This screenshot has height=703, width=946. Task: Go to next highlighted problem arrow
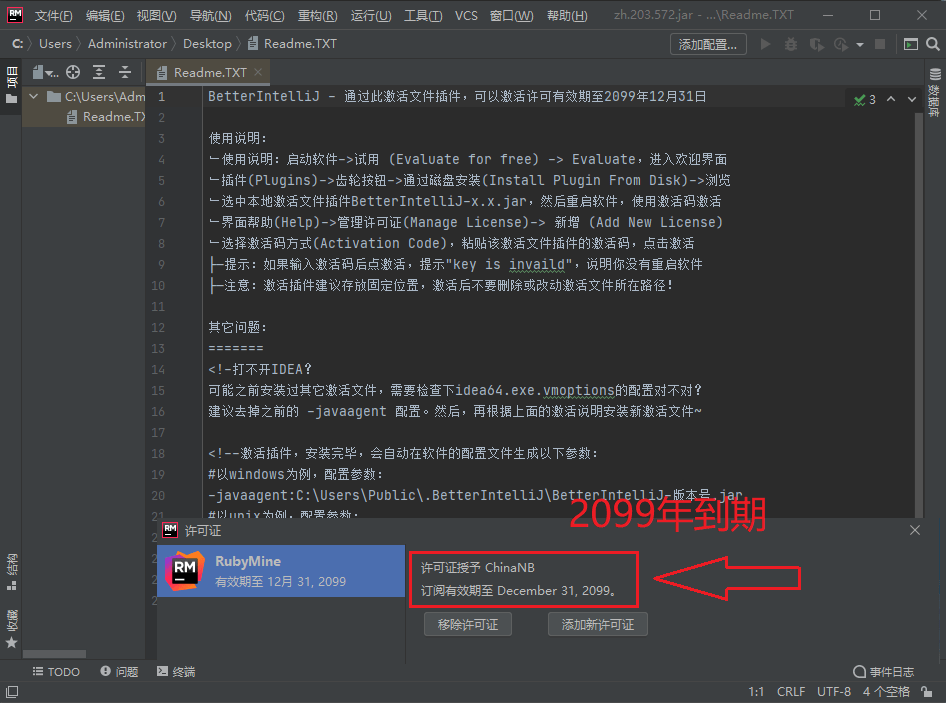(912, 99)
